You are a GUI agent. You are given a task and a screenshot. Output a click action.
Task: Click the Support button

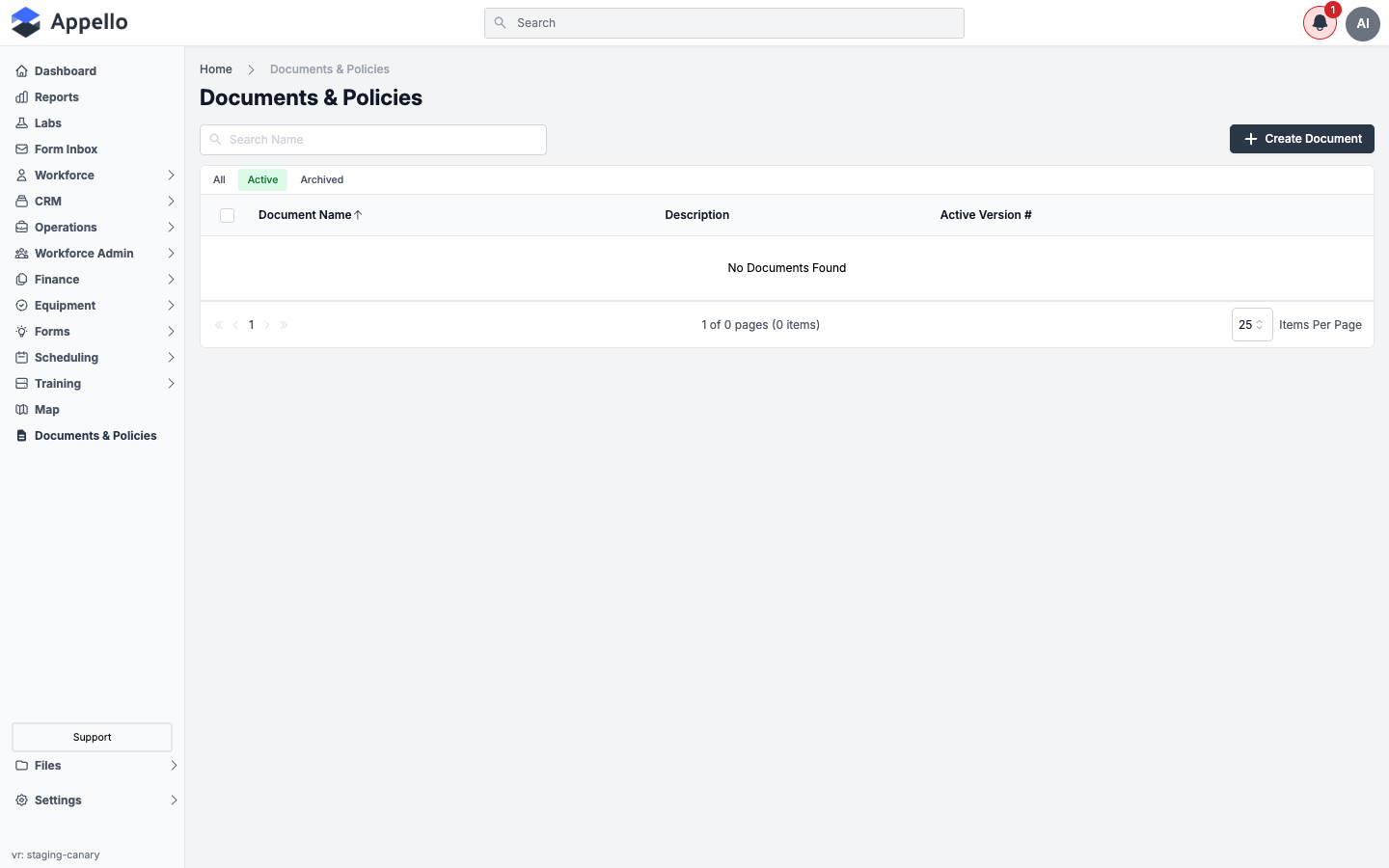[92, 737]
